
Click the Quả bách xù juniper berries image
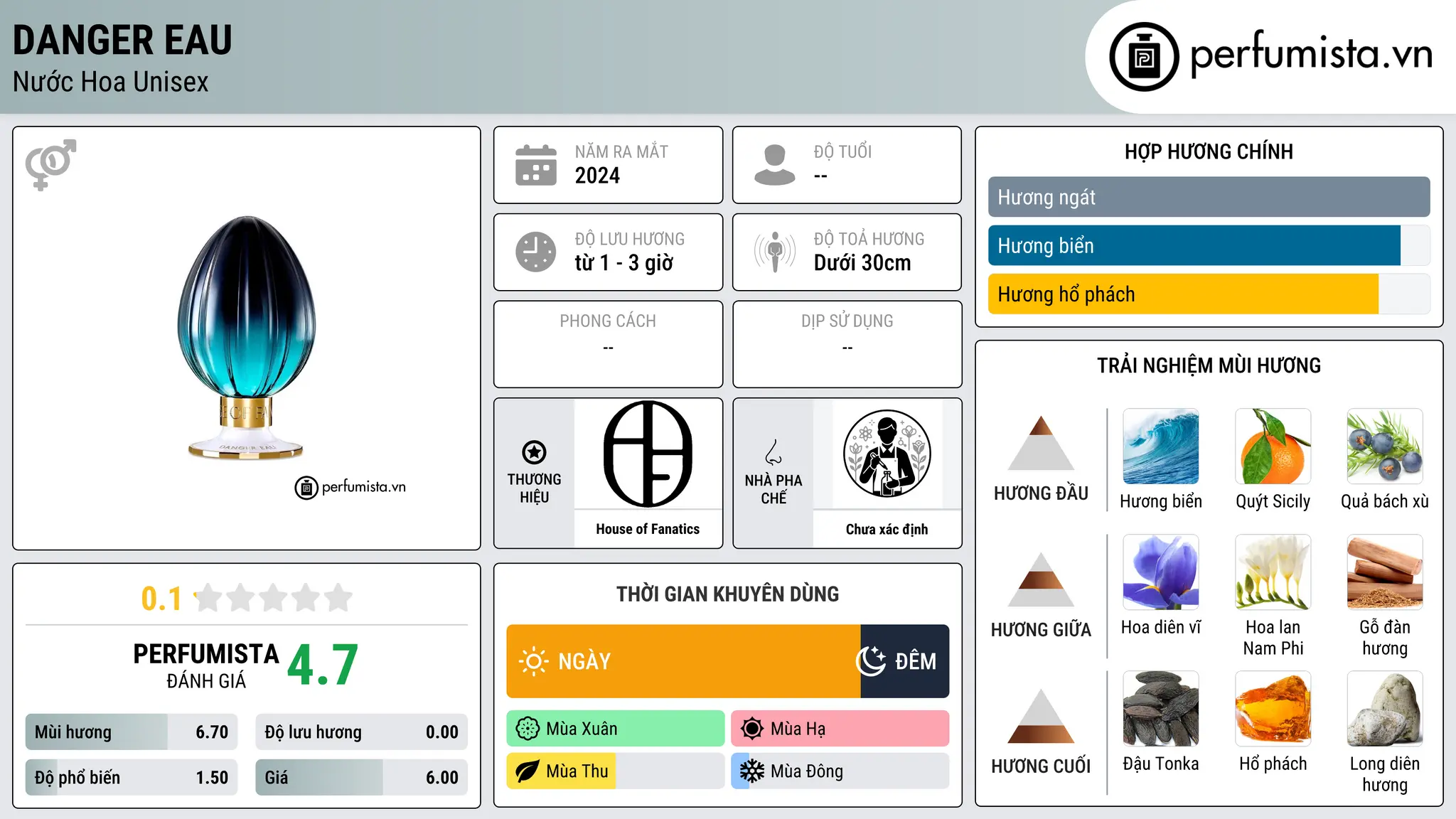pyautogui.click(x=1385, y=446)
